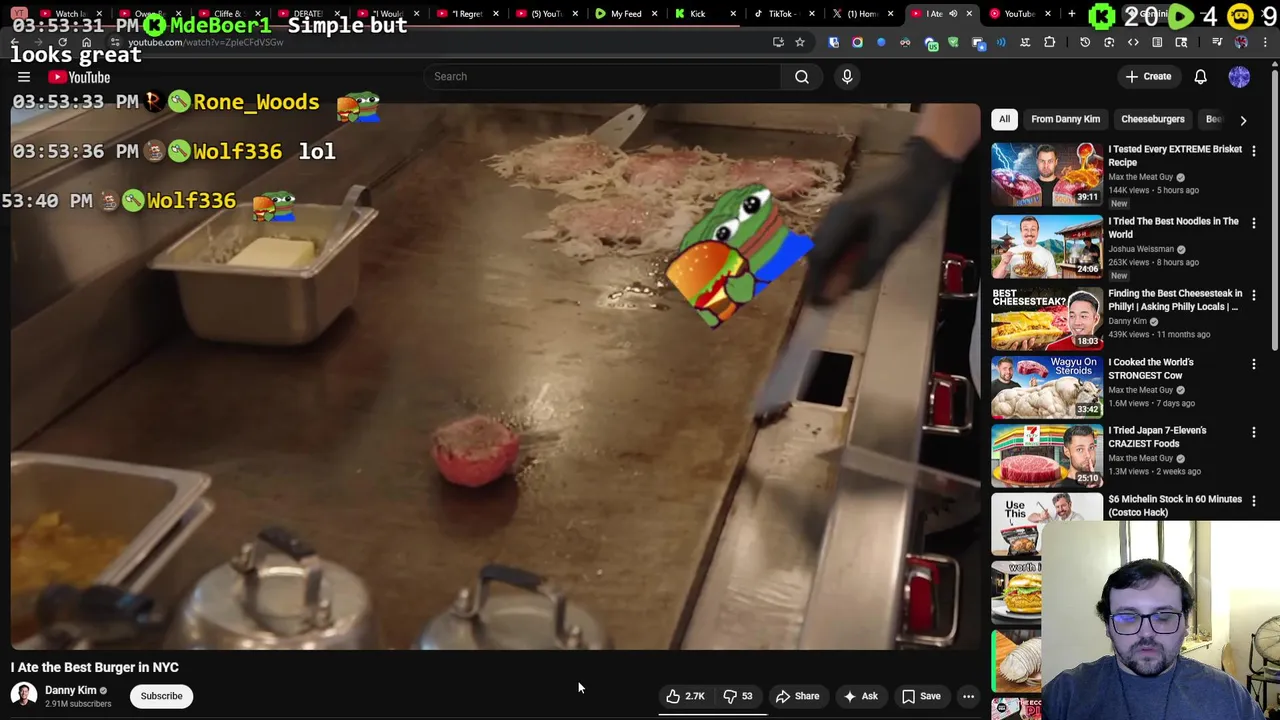The image size is (1280, 720).
Task: Click the install app icon in address bar
Action: (x=778, y=42)
